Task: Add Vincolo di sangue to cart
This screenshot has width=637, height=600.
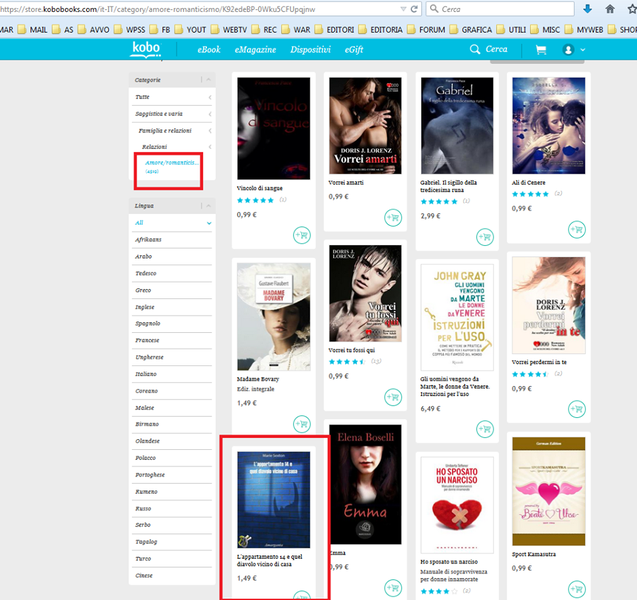Action: pos(302,235)
